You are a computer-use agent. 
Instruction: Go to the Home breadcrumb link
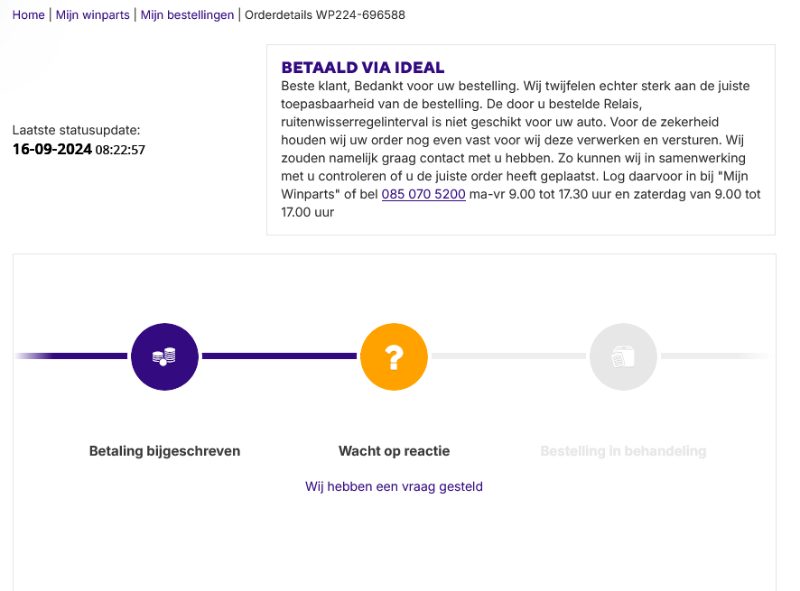pyautogui.click(x=28, y=15)
